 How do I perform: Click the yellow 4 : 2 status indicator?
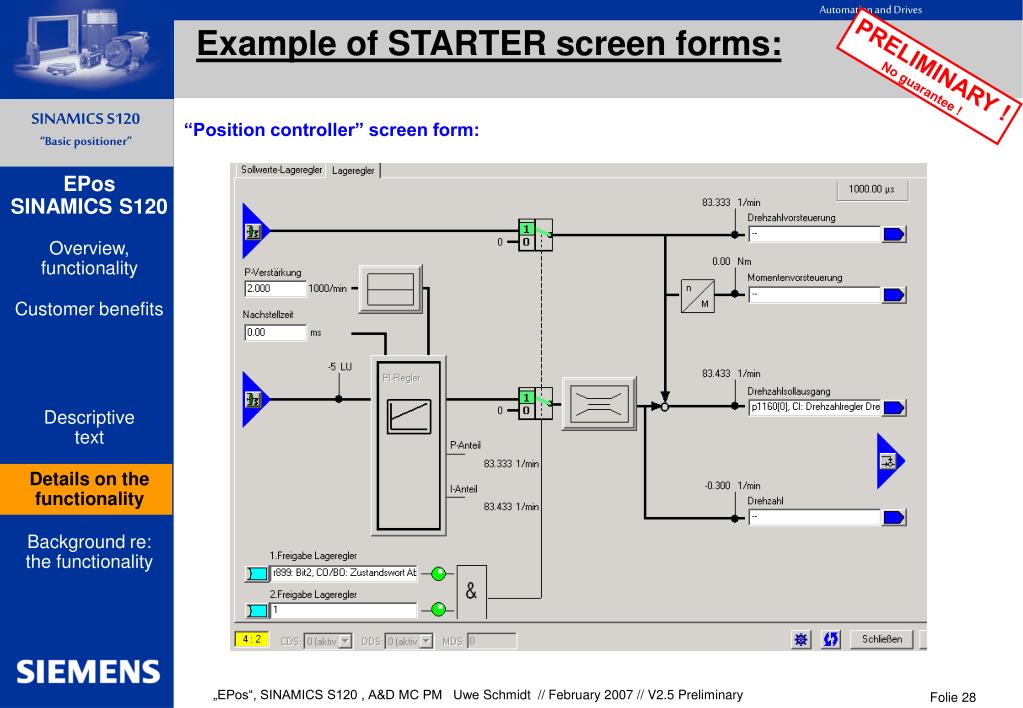252,639
